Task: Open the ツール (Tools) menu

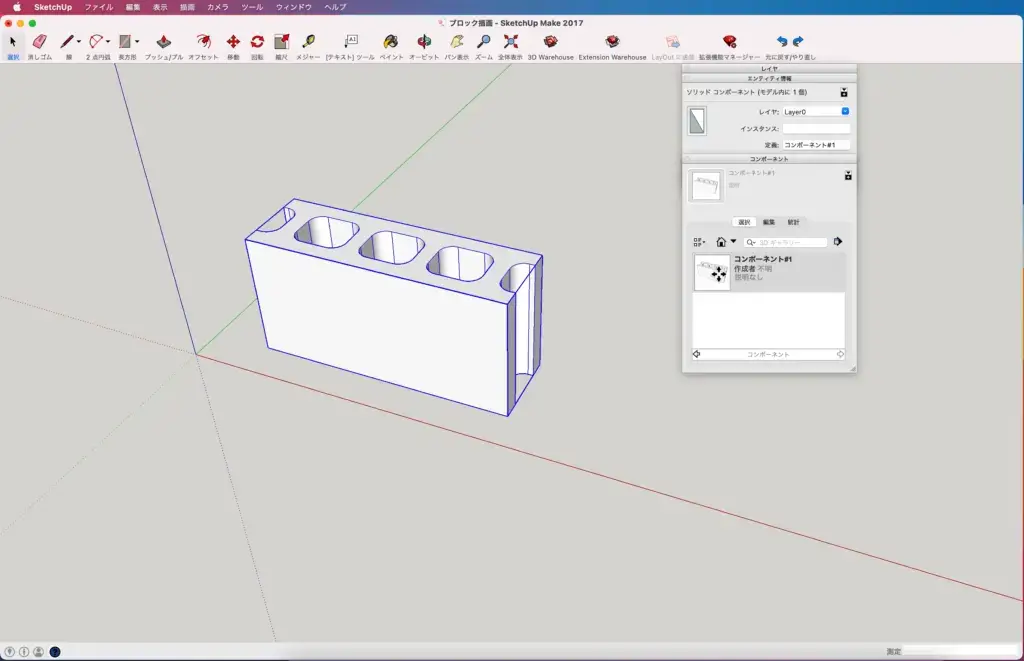Action: click(252, 7)
